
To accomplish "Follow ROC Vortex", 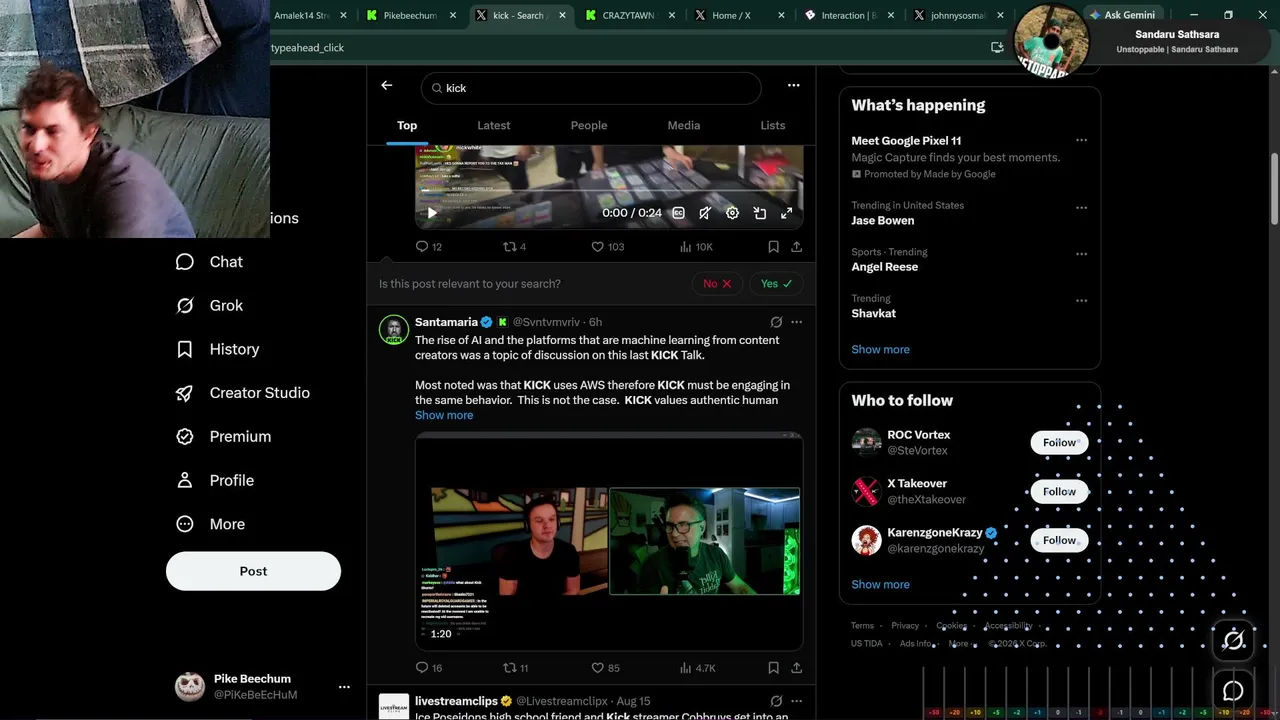I will (1059, 443).
